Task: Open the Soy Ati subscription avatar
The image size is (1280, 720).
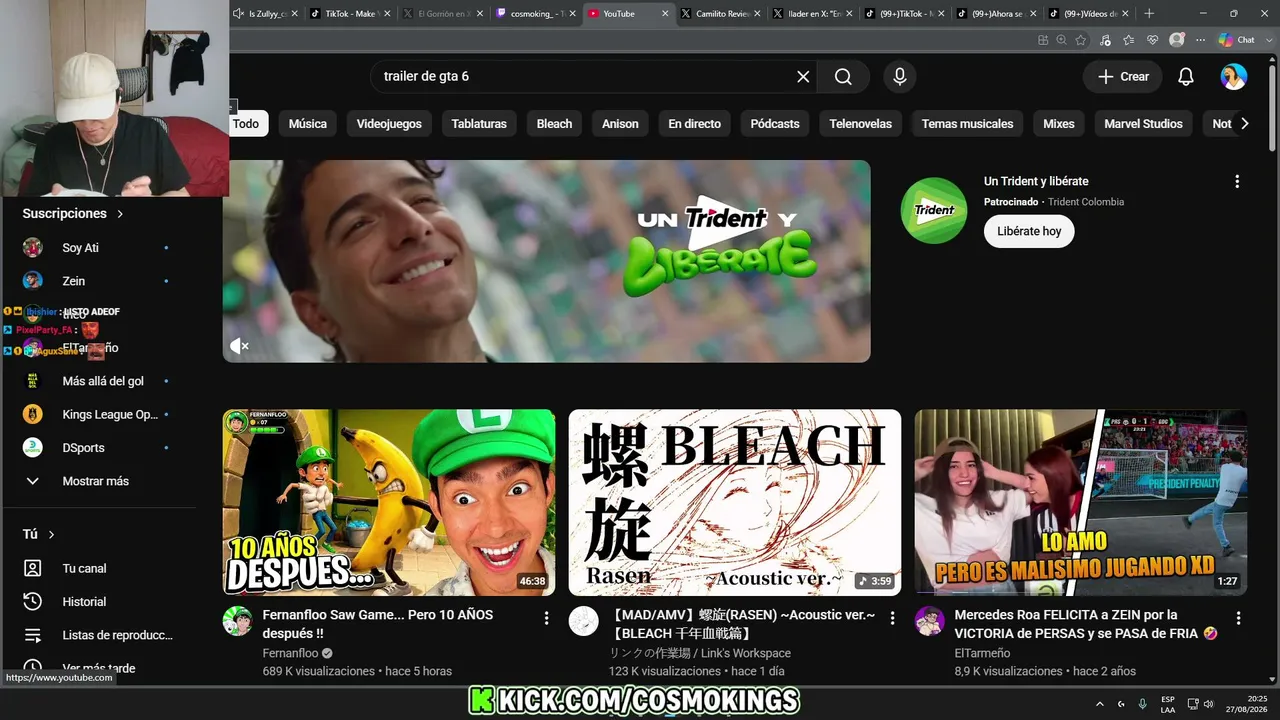Action: [33, 248]
